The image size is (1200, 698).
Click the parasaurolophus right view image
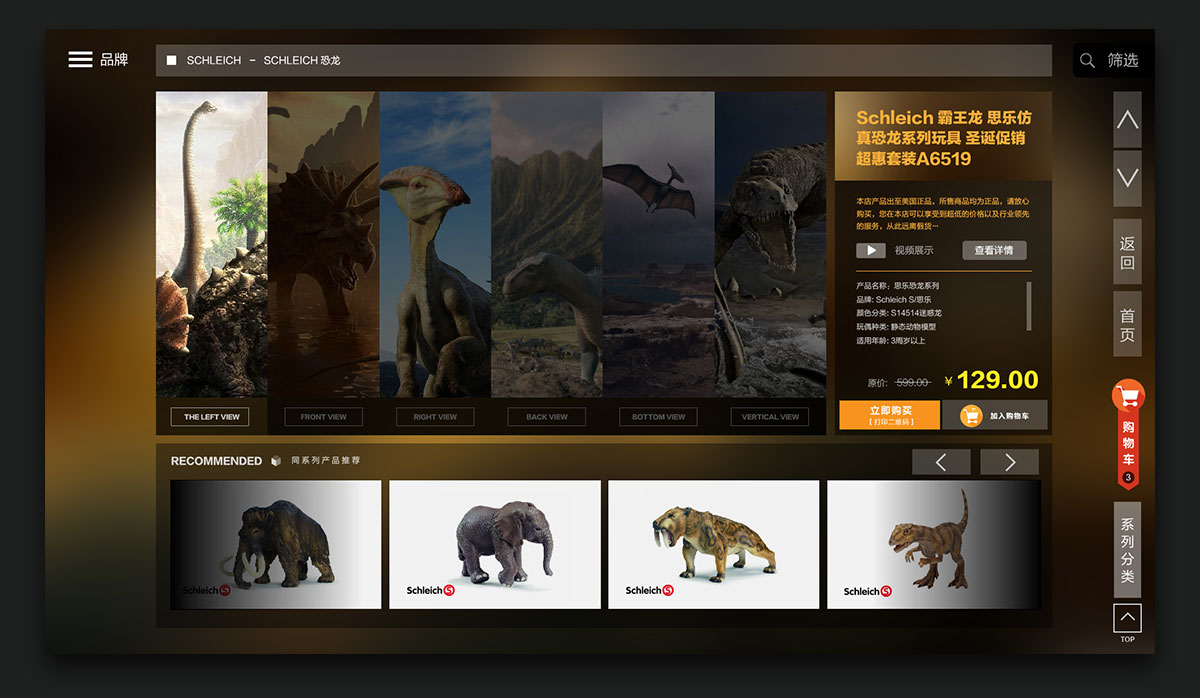point(435,245)
